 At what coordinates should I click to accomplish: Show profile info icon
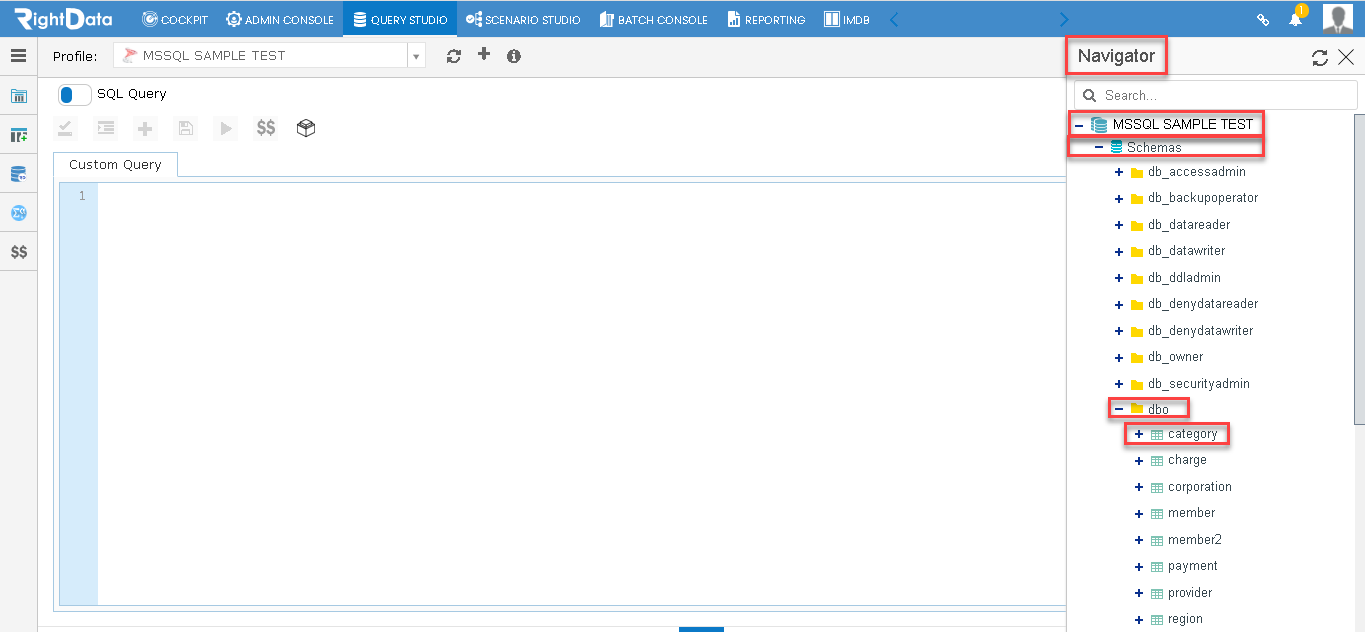click(x=514, y=56)
